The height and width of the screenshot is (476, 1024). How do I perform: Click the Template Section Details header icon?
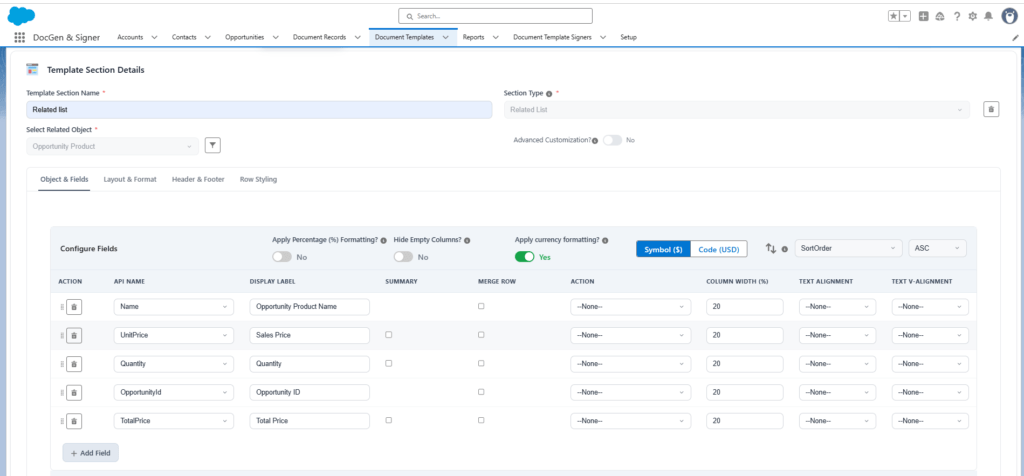[x=32, y=69]
